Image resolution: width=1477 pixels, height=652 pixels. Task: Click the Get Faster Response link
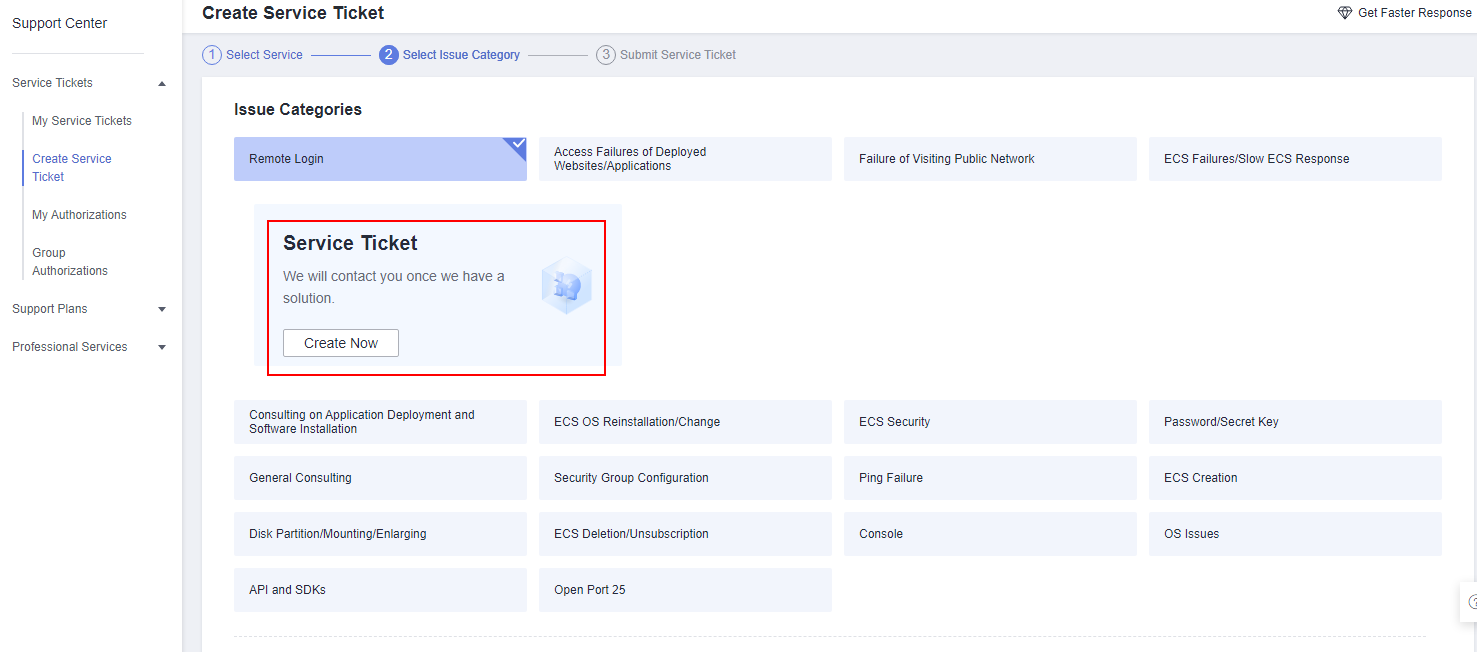coord(1414,13)
